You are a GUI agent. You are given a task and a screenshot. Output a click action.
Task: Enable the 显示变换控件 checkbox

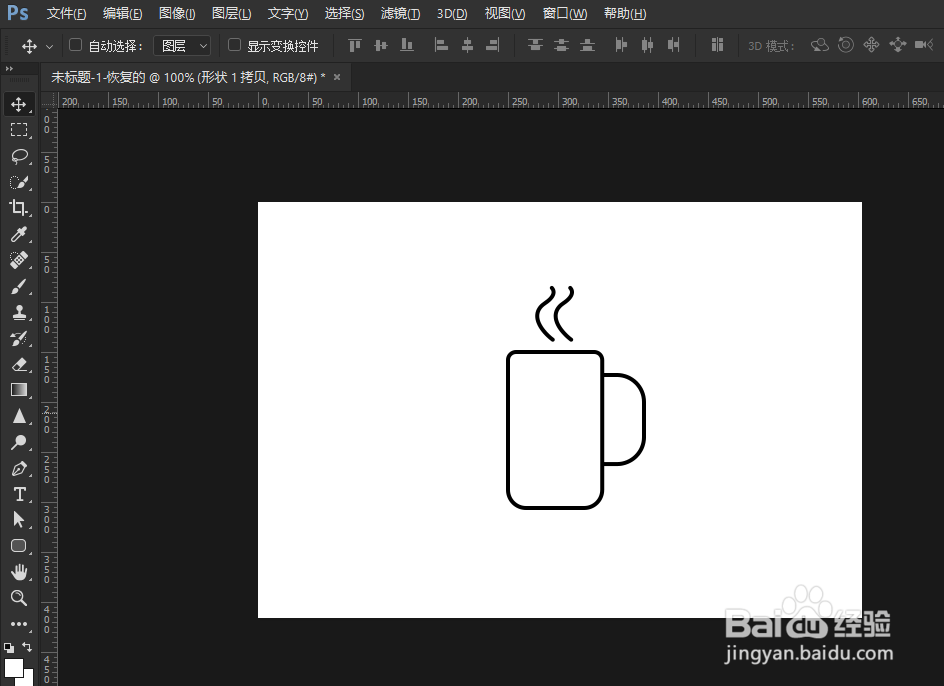pos(234,45)
